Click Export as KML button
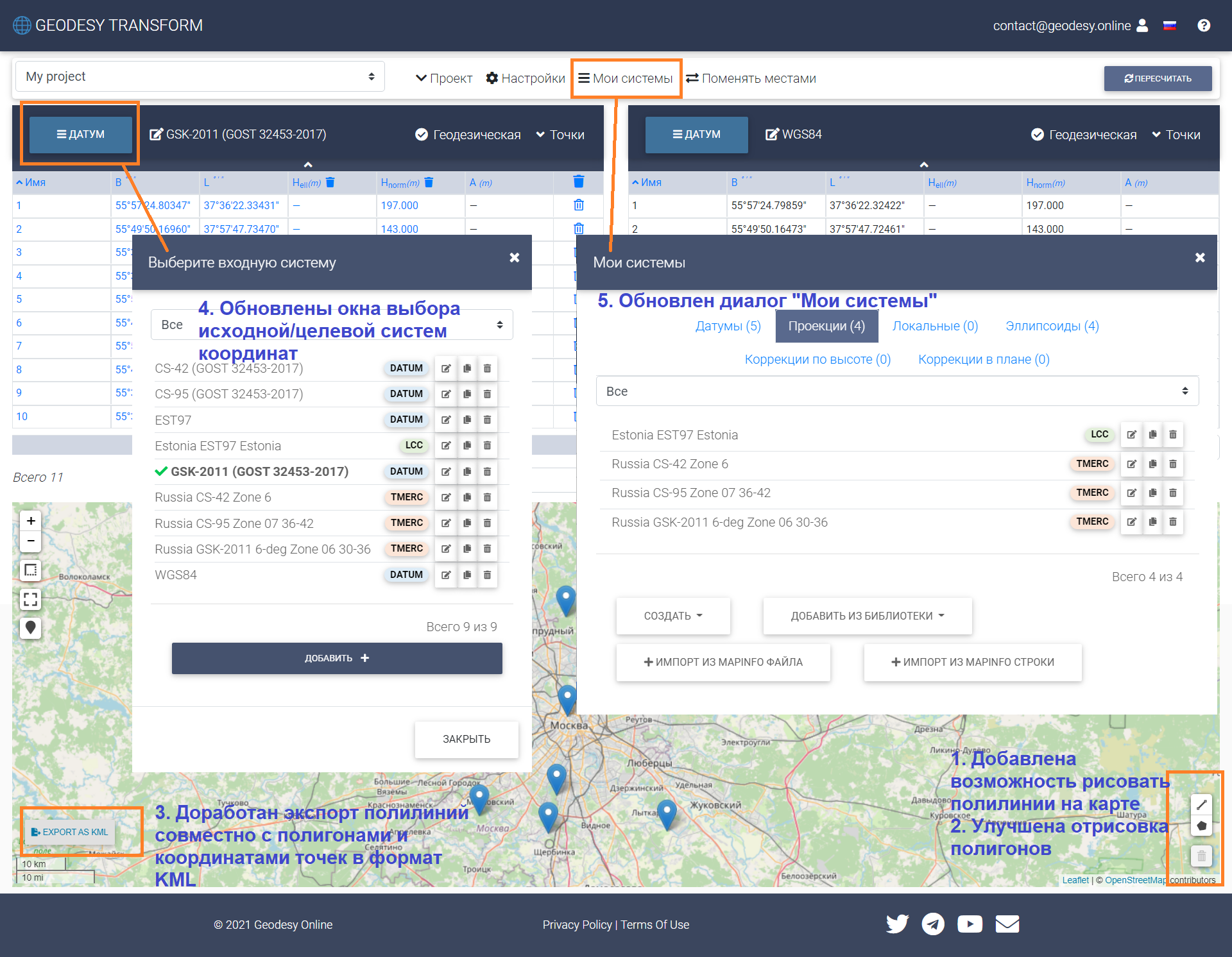The height and width of the screenshot is (957, 1232). [70, 832]
